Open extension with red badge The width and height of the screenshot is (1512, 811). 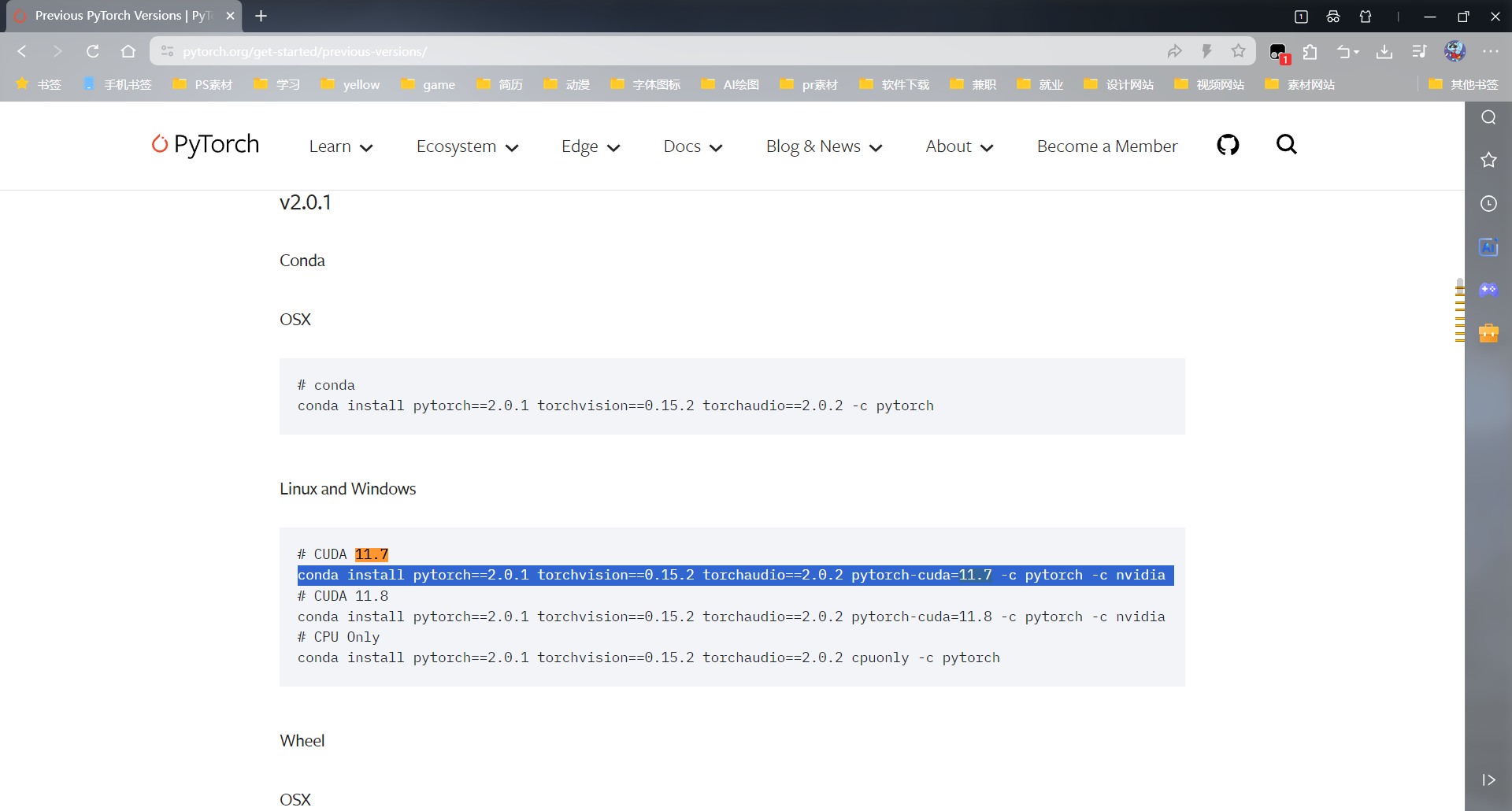coord(1278,53)
